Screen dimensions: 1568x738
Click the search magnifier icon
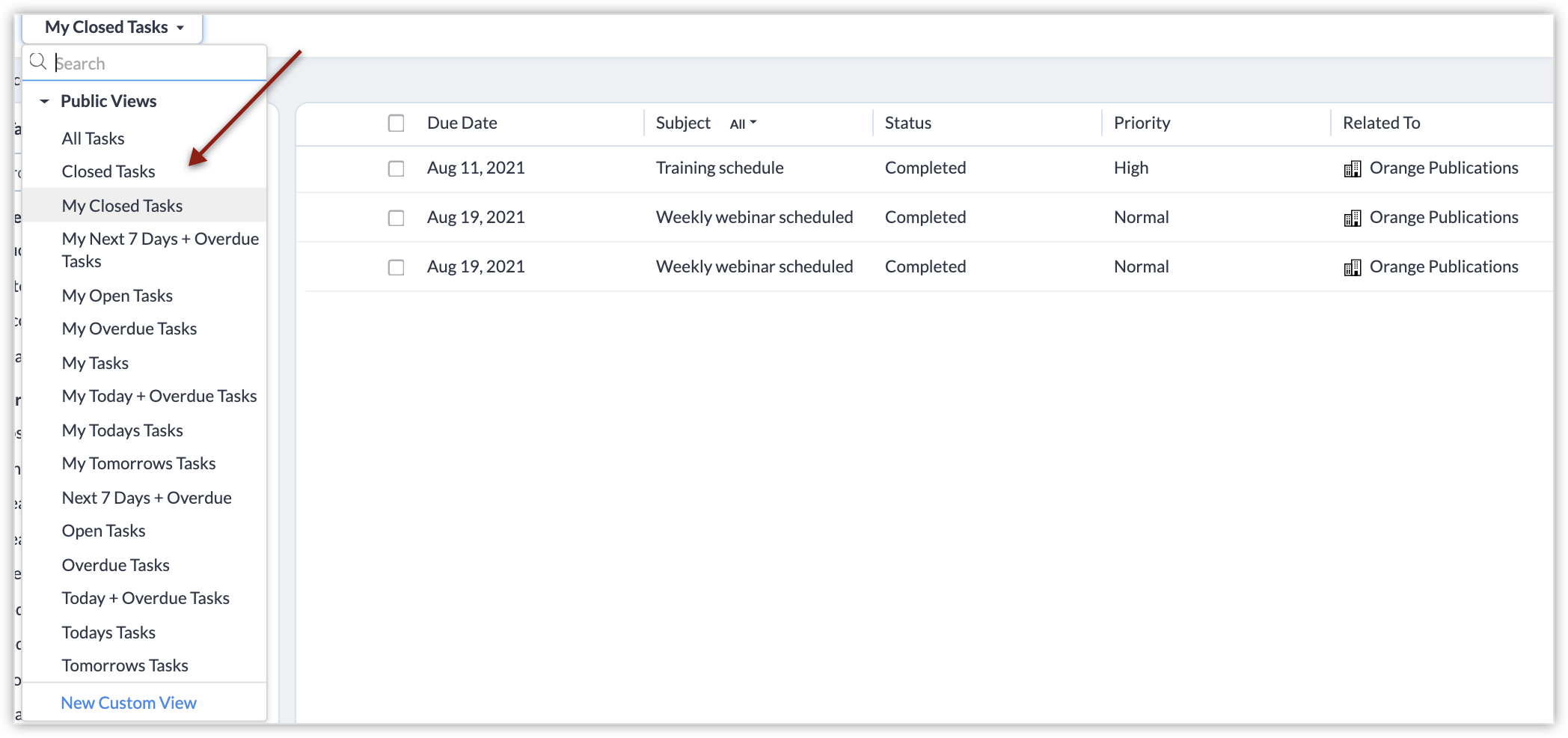(x=37, y=62)
